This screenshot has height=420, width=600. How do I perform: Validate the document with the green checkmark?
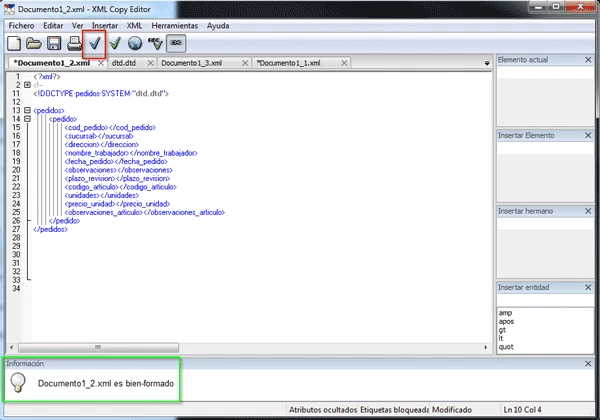click(x=116, y=43)
